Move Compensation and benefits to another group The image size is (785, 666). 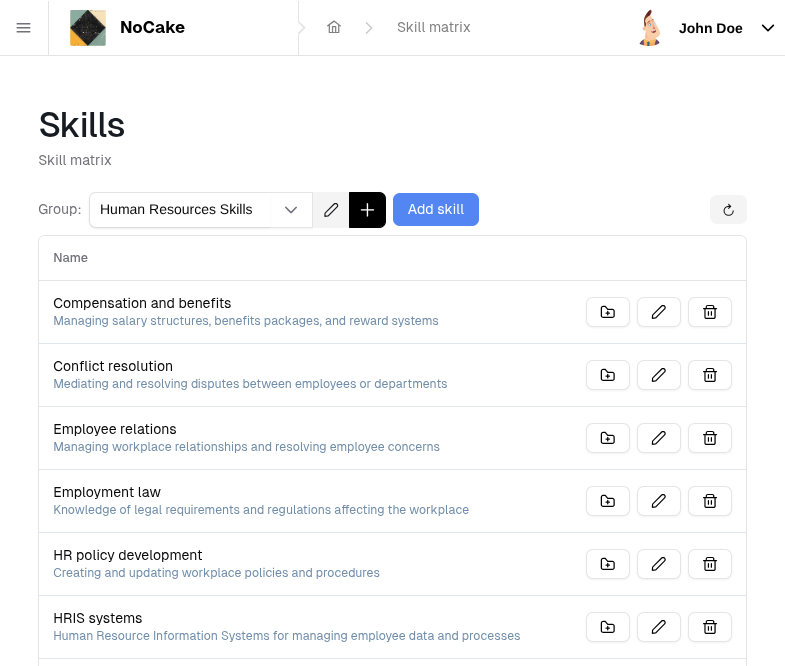[x=608, y=312]
